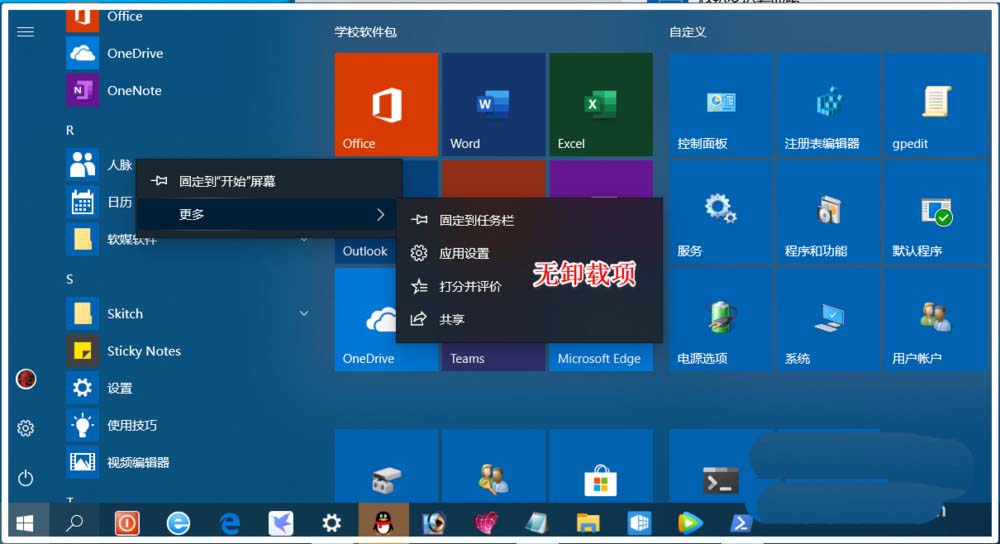The image size is (1000, 544).
Task: Open the gpedit tile
Action: click(935, 104)
